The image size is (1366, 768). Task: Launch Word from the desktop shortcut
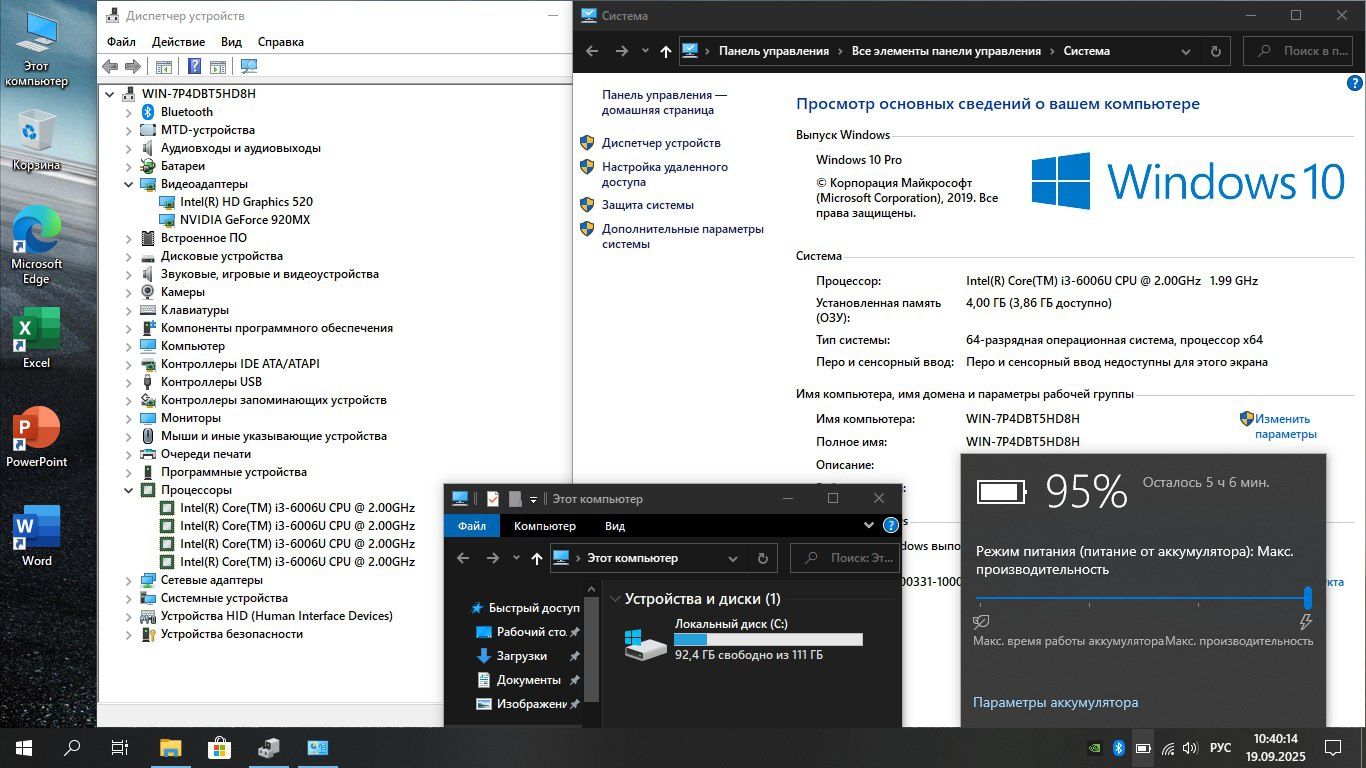click(x=36, y=536)
